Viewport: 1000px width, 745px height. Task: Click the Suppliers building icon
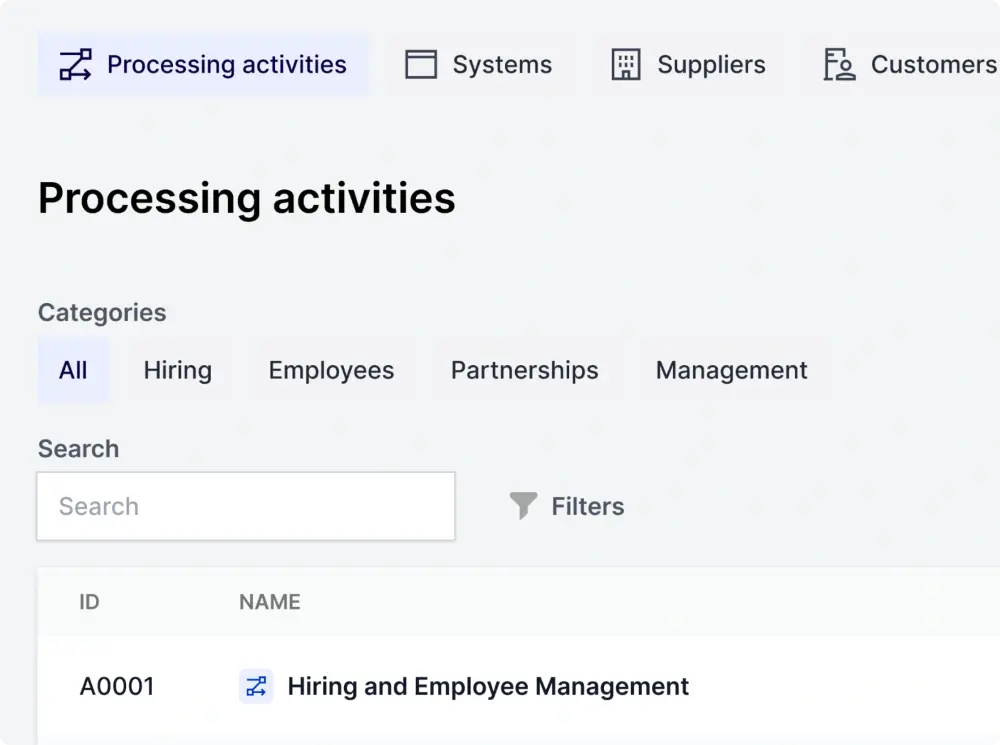(x=626, y=65)
